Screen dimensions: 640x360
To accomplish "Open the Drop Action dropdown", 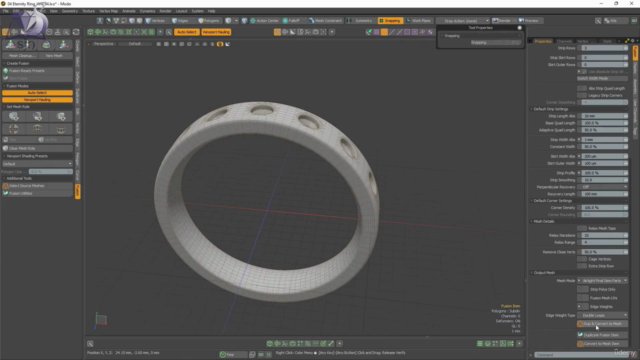I will coord(463,20).
